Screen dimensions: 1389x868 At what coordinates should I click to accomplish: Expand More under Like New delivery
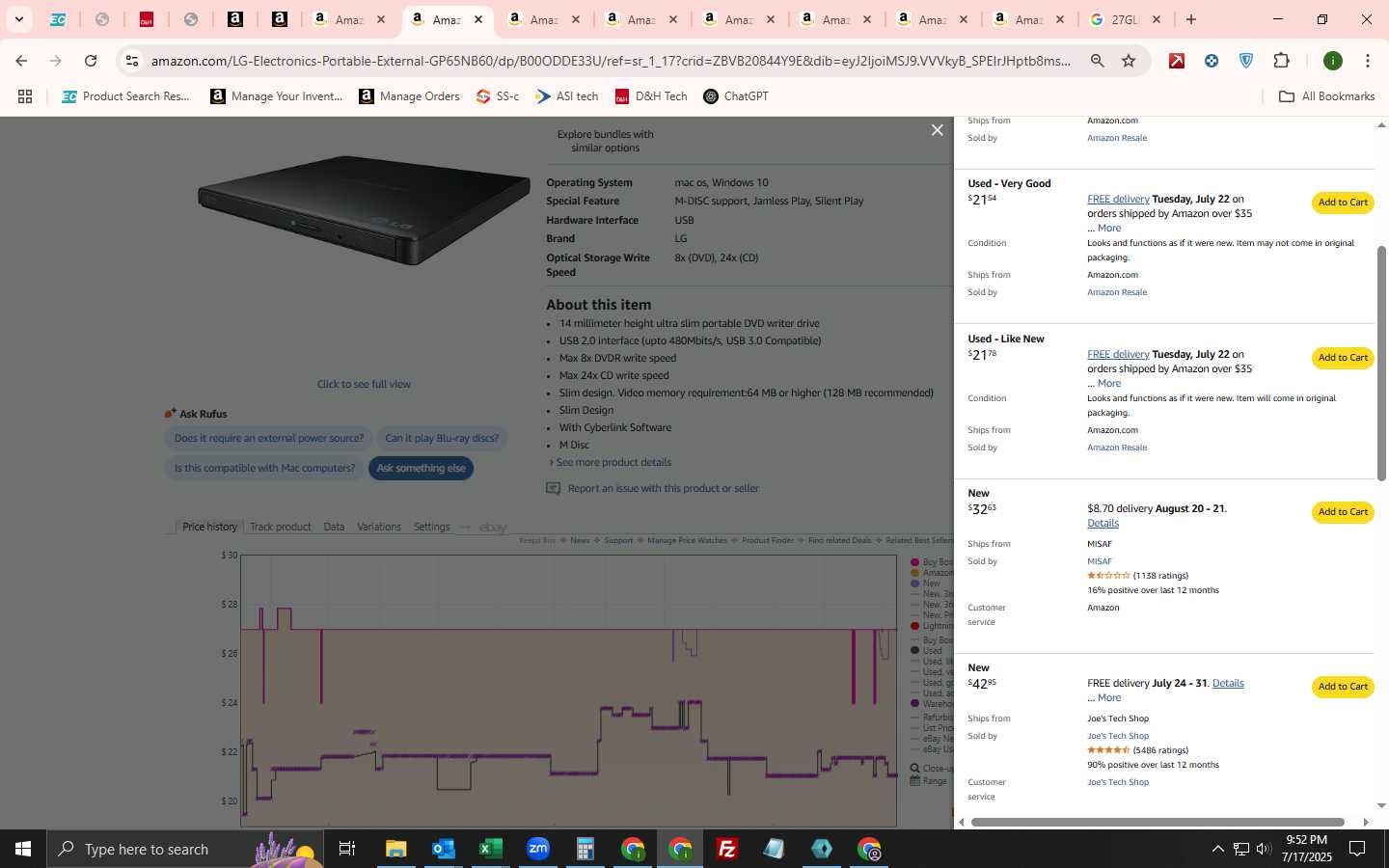[x=1109, y=384]
